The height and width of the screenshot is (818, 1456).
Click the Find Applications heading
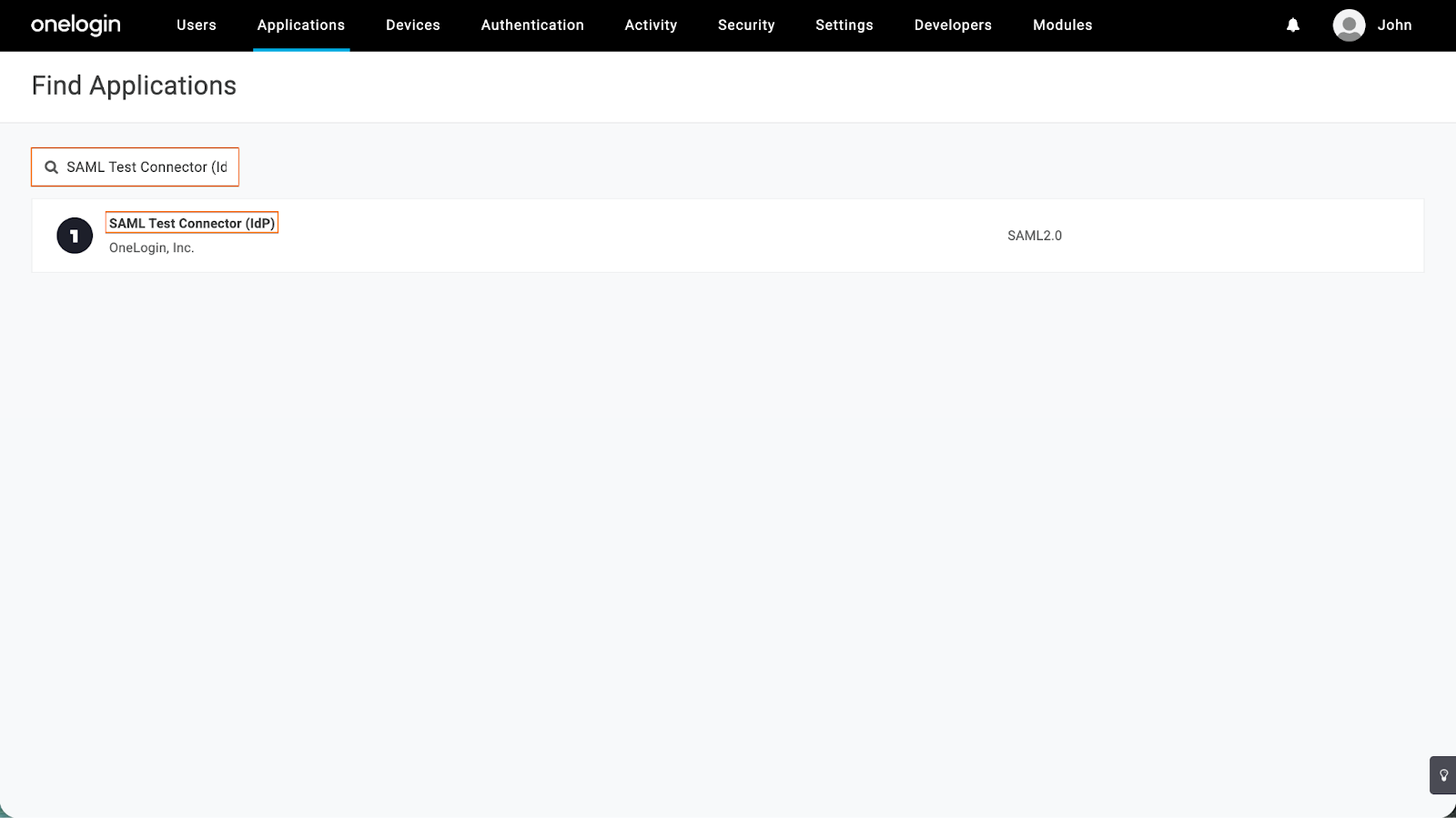tap(134, 86)
